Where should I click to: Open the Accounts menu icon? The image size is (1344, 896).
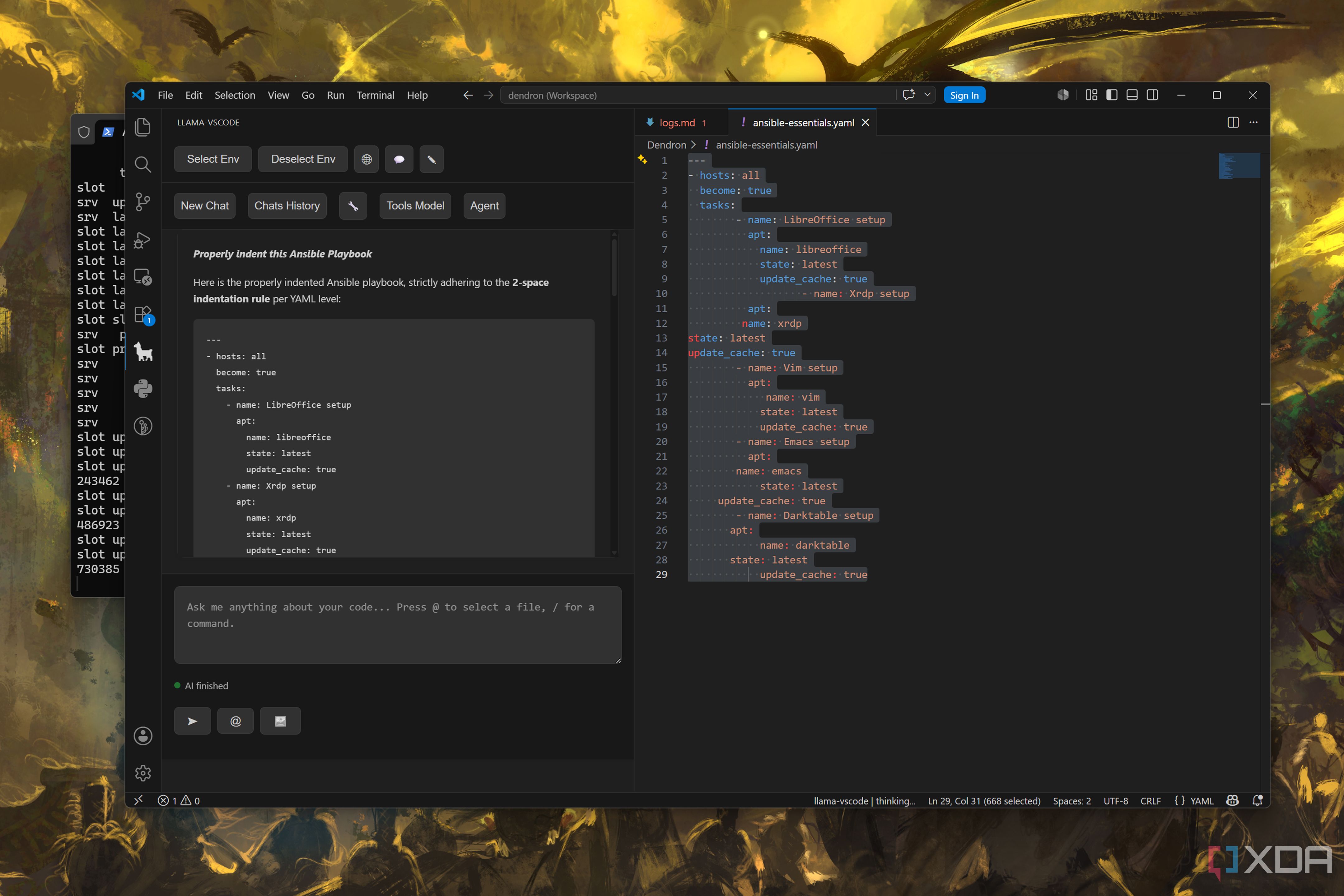(x=143, y=735)
